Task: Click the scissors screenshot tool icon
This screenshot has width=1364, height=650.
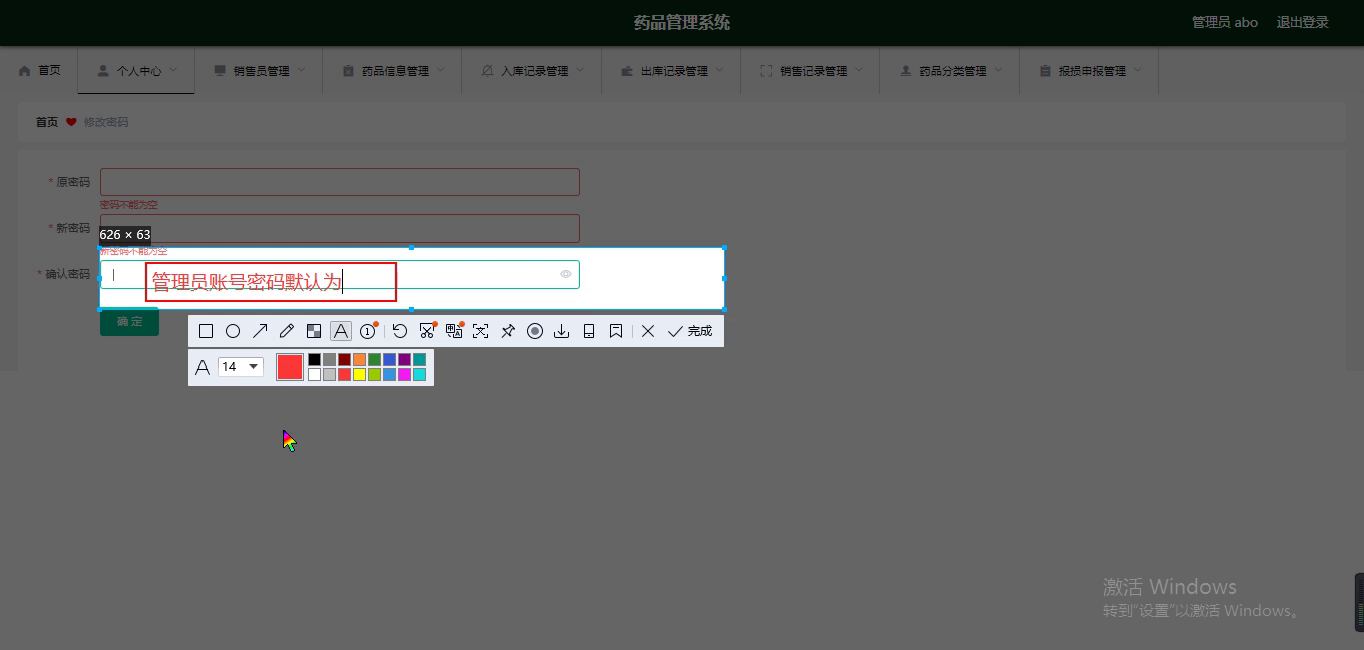Action: 427,331
